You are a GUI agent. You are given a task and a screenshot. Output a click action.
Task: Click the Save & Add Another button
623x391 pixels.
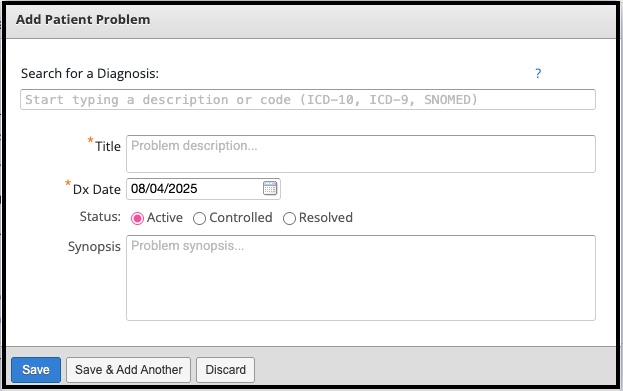click(129, 370)
